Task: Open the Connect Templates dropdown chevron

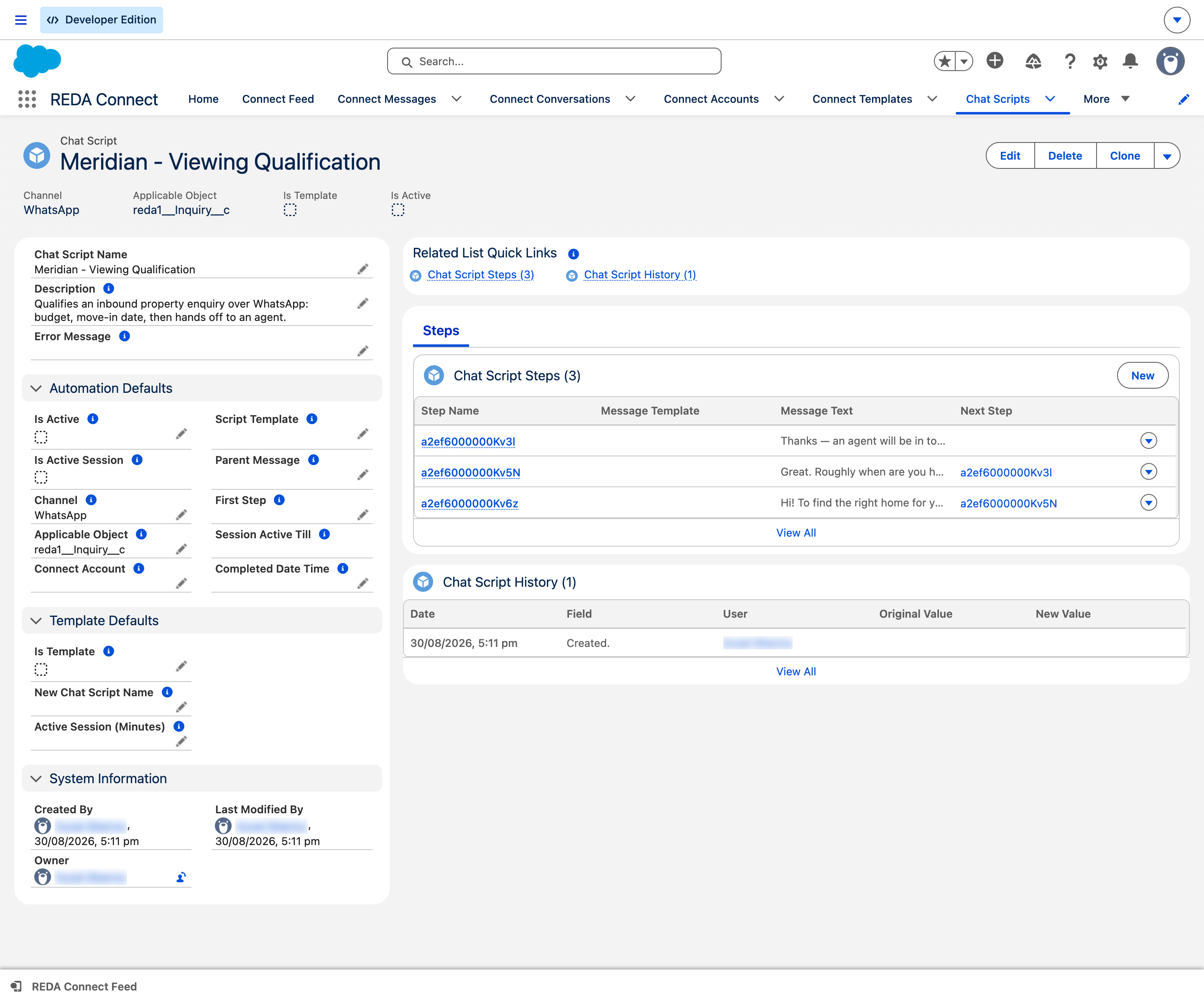Action: tap(932, 99)
